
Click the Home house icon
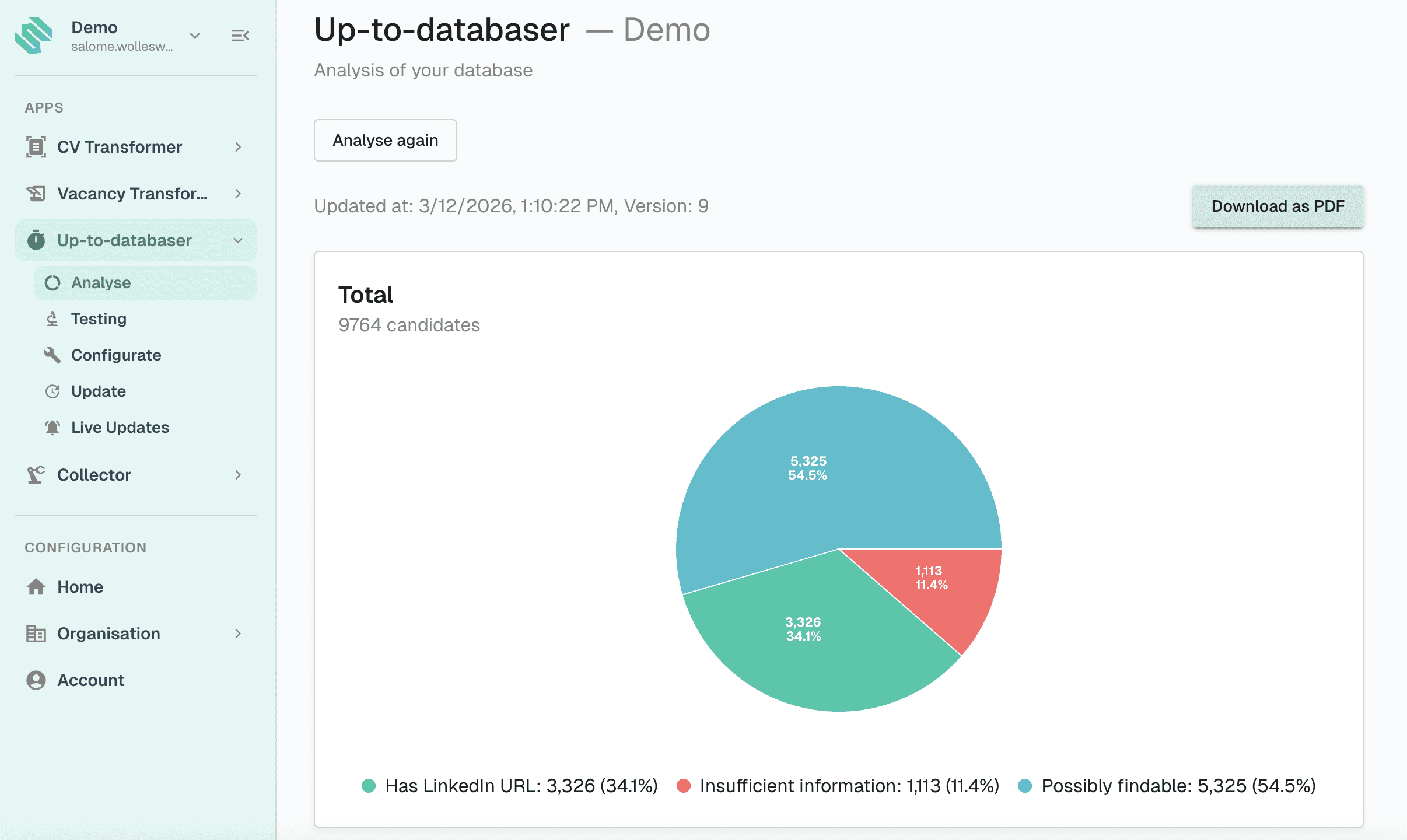pyautogui.click(x=36, y=587)
